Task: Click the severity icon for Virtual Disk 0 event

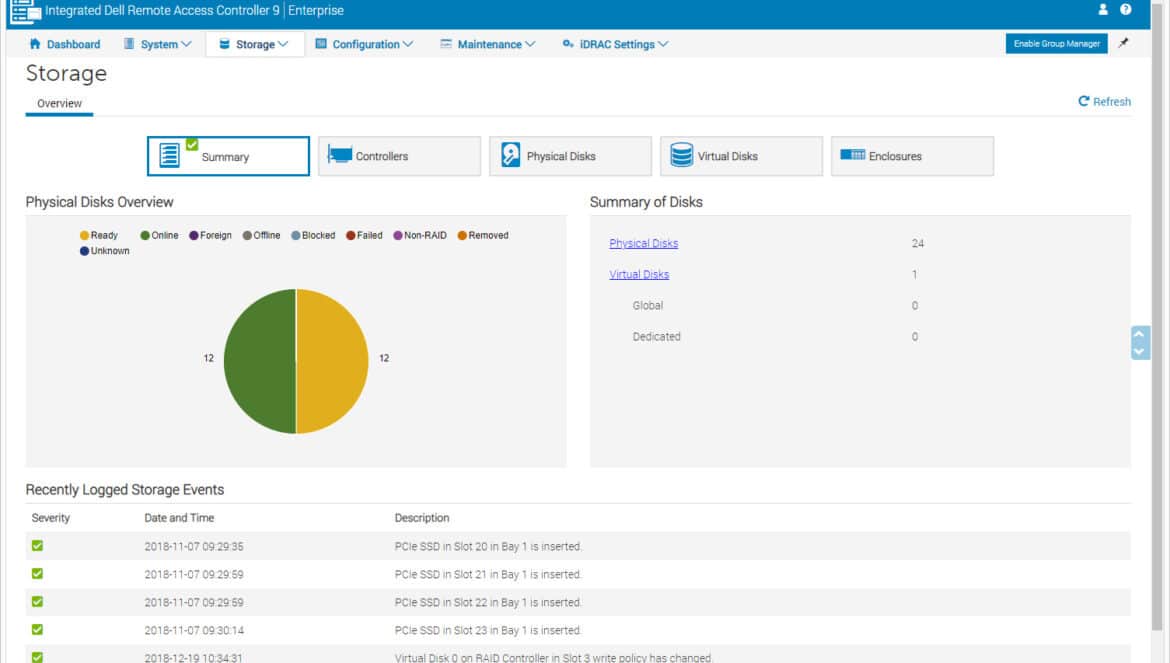Action: (x=37, y=657)
